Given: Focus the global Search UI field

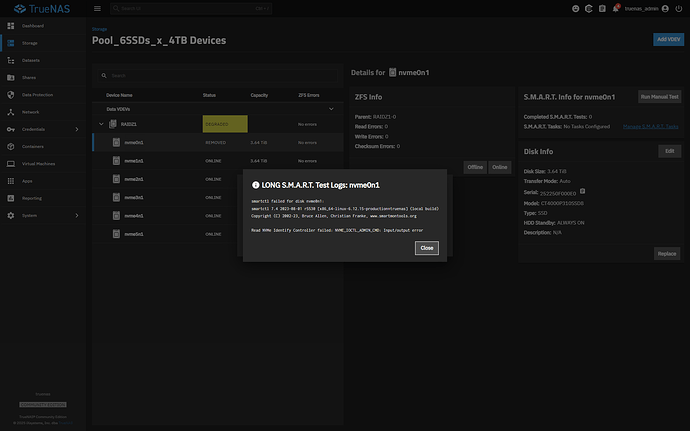Looking at the screenshot, I should point(191,8).
